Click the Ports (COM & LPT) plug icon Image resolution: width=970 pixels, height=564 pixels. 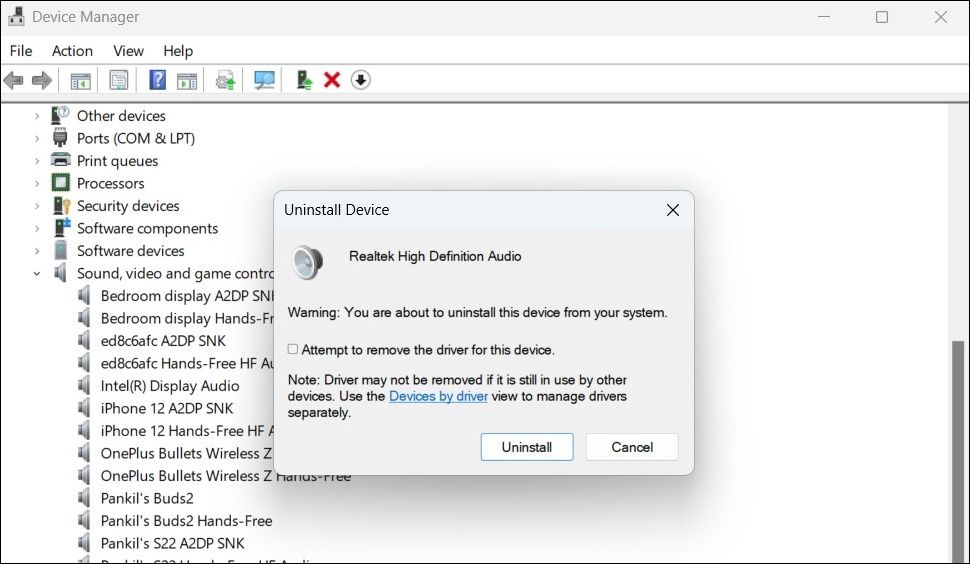(60, 138)
